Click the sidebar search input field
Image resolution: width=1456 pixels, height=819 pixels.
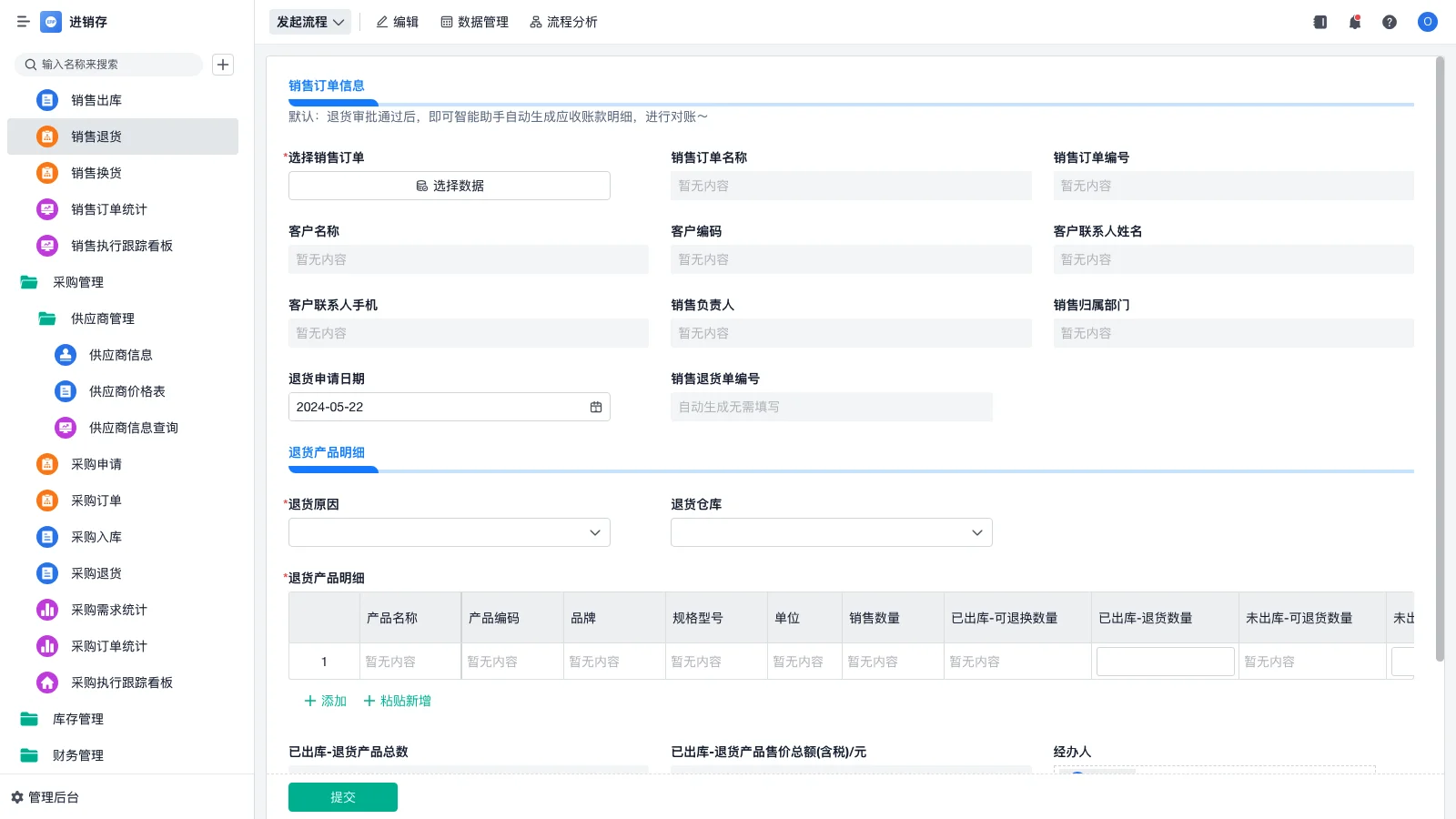pos(109,65)
